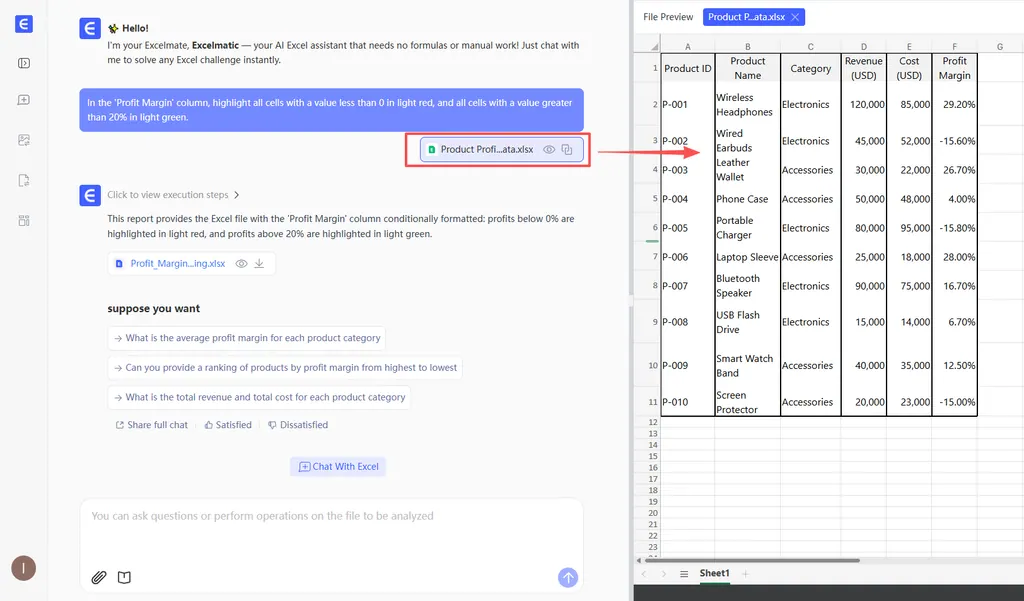Click the Chat With Excel button

[x=337, y=467]
